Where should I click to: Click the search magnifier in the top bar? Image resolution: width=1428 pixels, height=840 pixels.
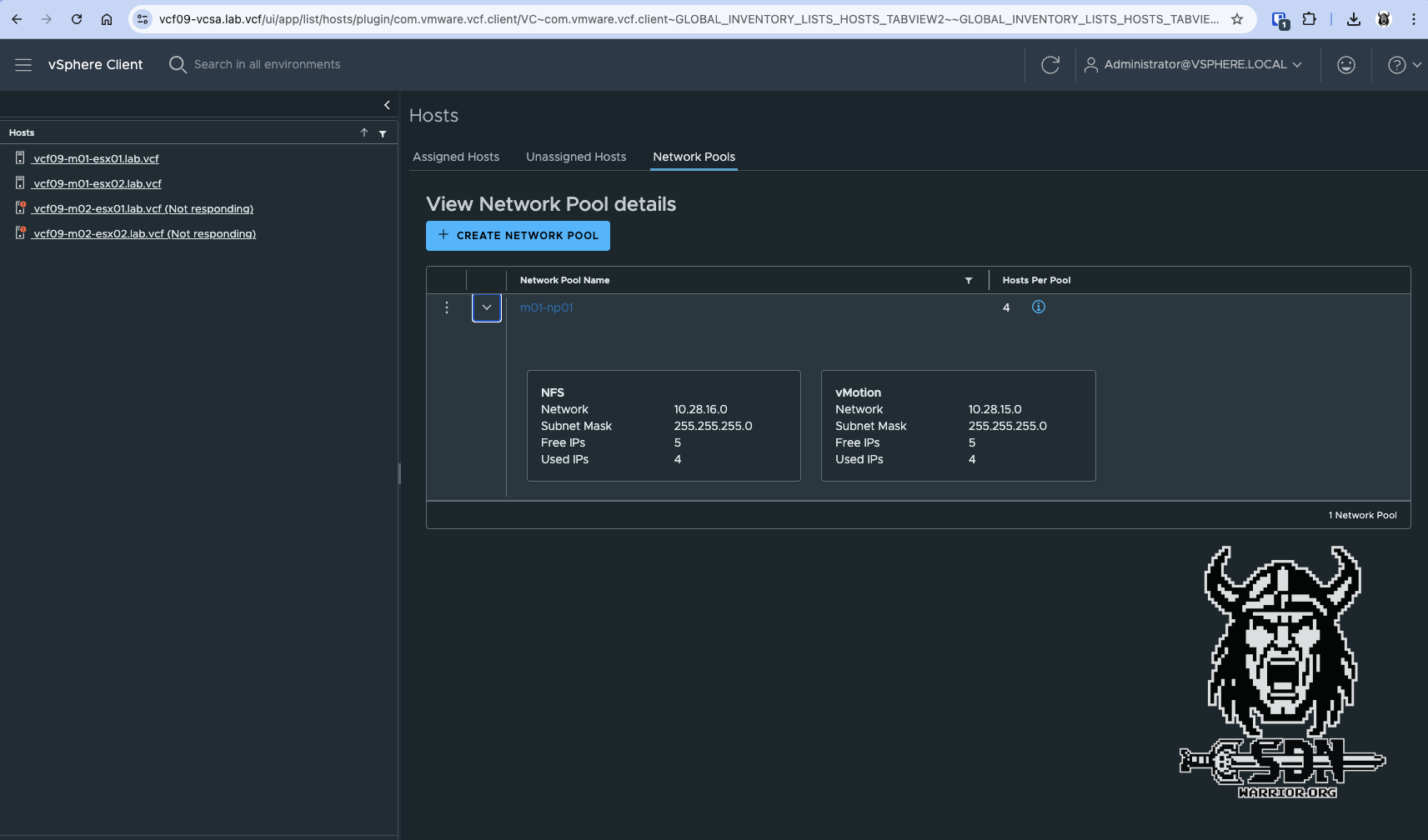point(177,64)
